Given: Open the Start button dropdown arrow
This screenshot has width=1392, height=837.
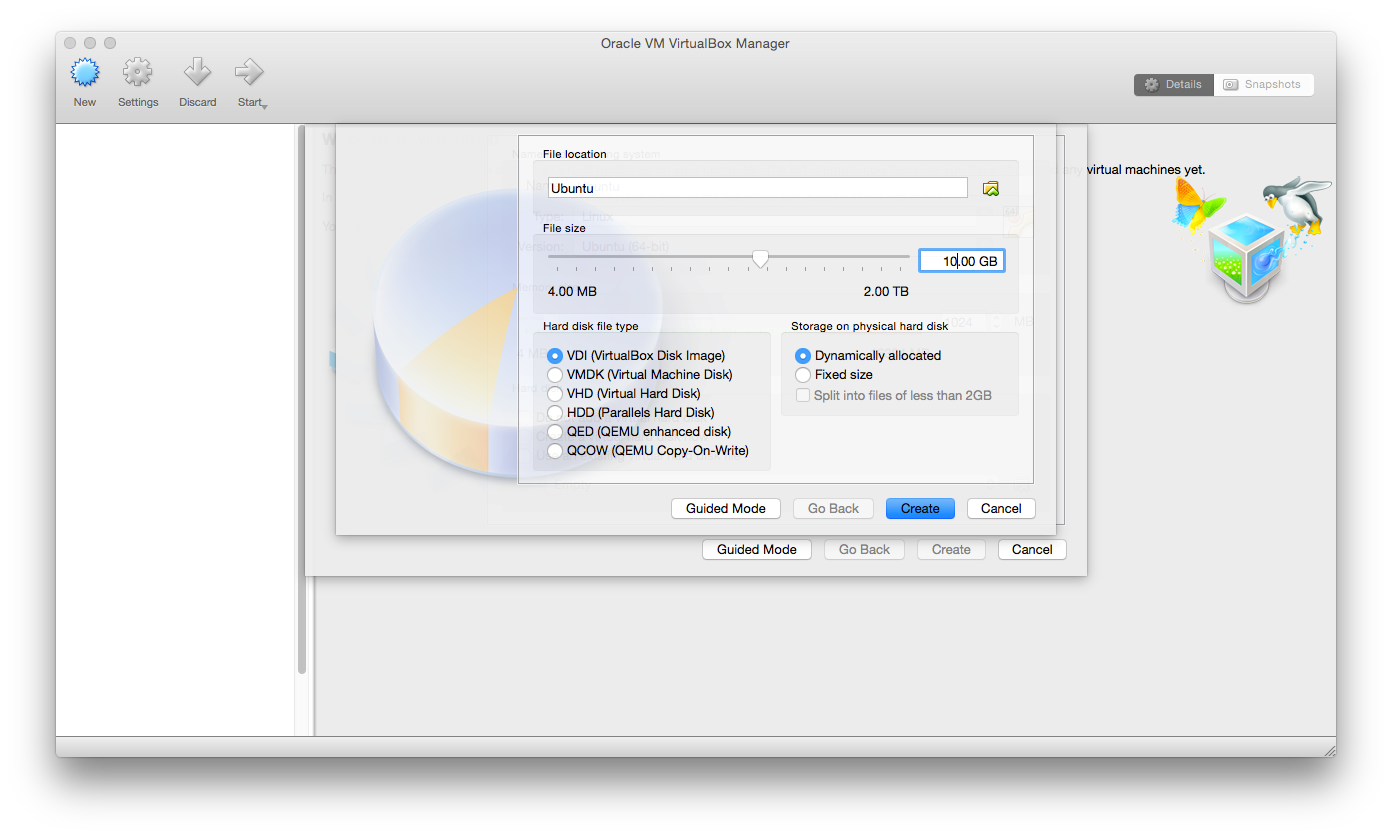Looking at the screenshot, I should tap(265, 105).
